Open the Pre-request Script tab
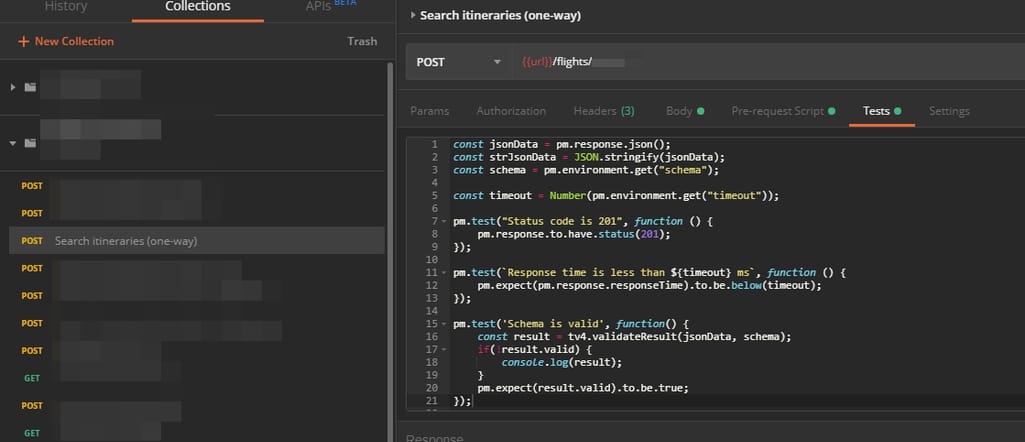This screenshot has width=1025, height=442. (783, 111)
